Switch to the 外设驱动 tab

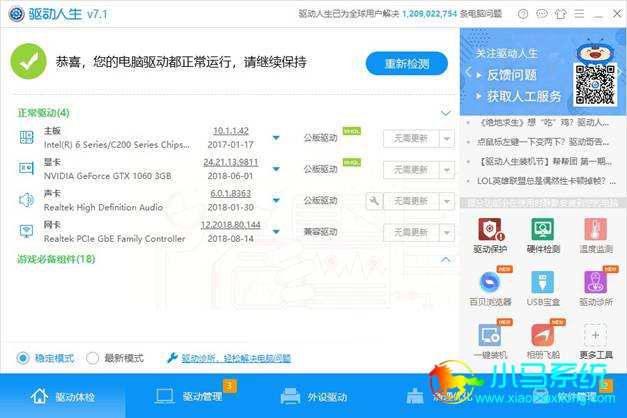[x=314, y=396]
